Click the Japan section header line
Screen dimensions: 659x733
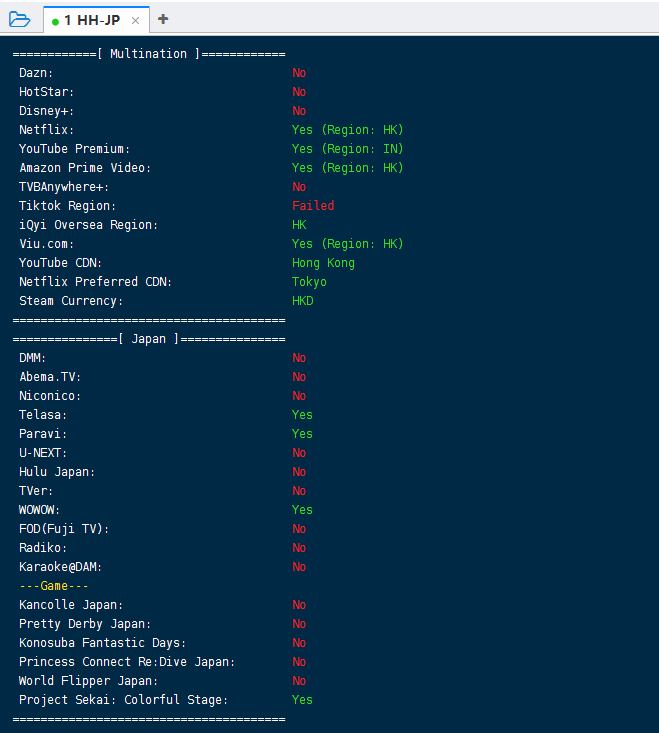point(149,339)
